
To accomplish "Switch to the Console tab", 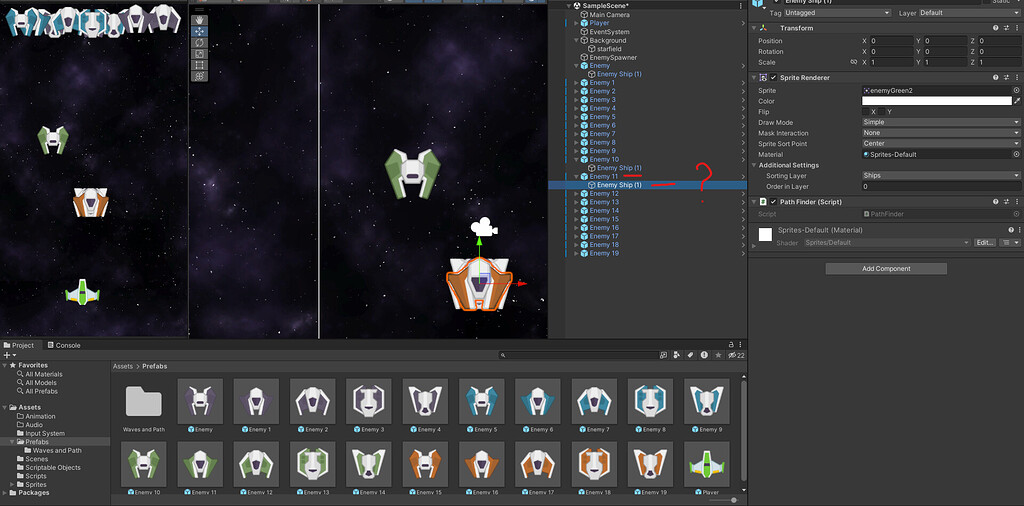I will point(64,345).
